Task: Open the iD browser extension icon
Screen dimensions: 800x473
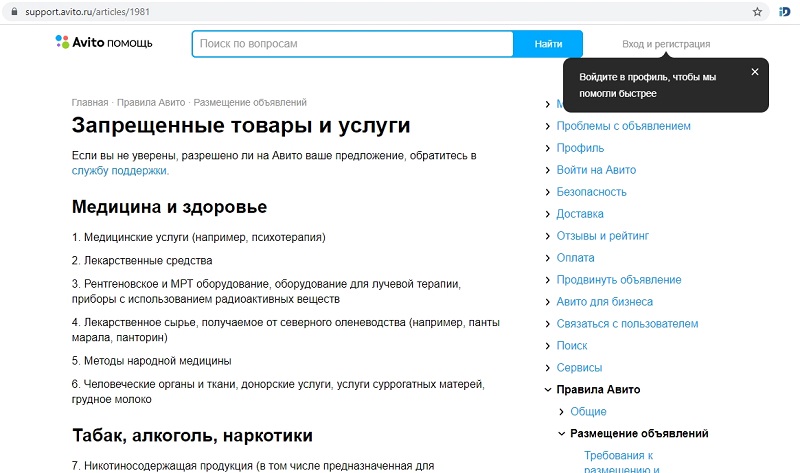Action: pos(785,12)
